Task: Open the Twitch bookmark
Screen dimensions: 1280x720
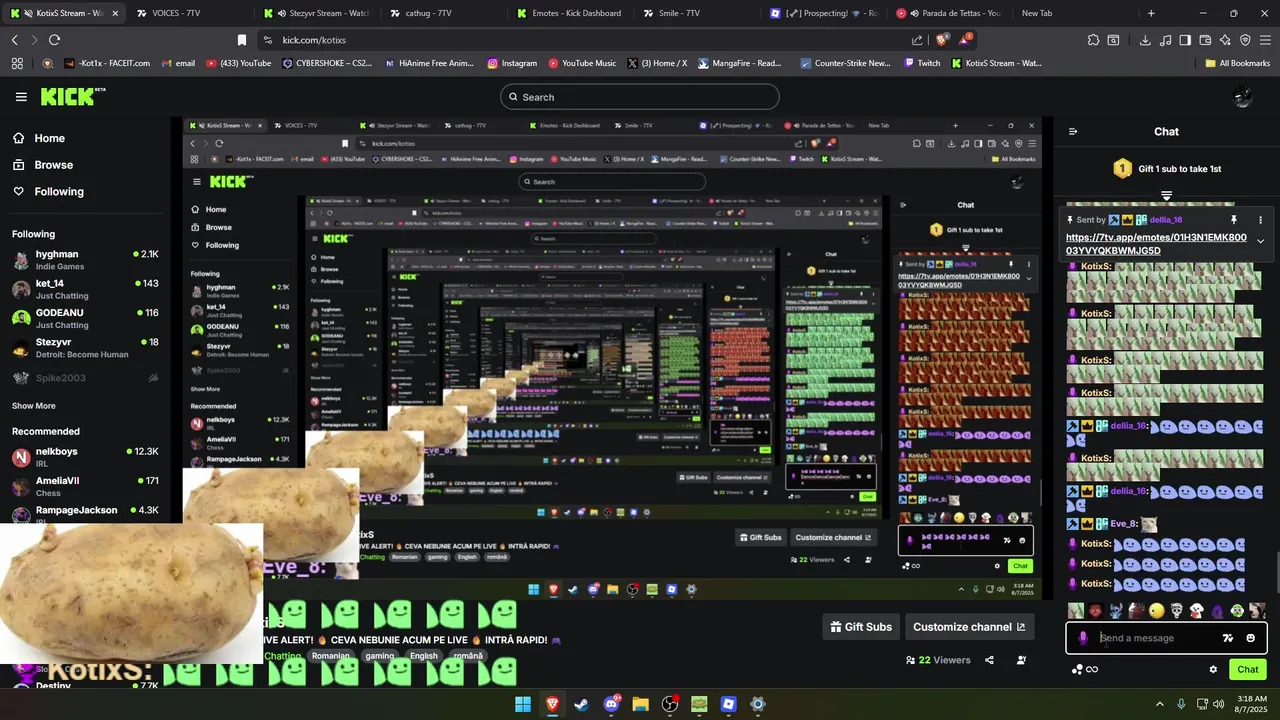Action: tap(922, 63)
